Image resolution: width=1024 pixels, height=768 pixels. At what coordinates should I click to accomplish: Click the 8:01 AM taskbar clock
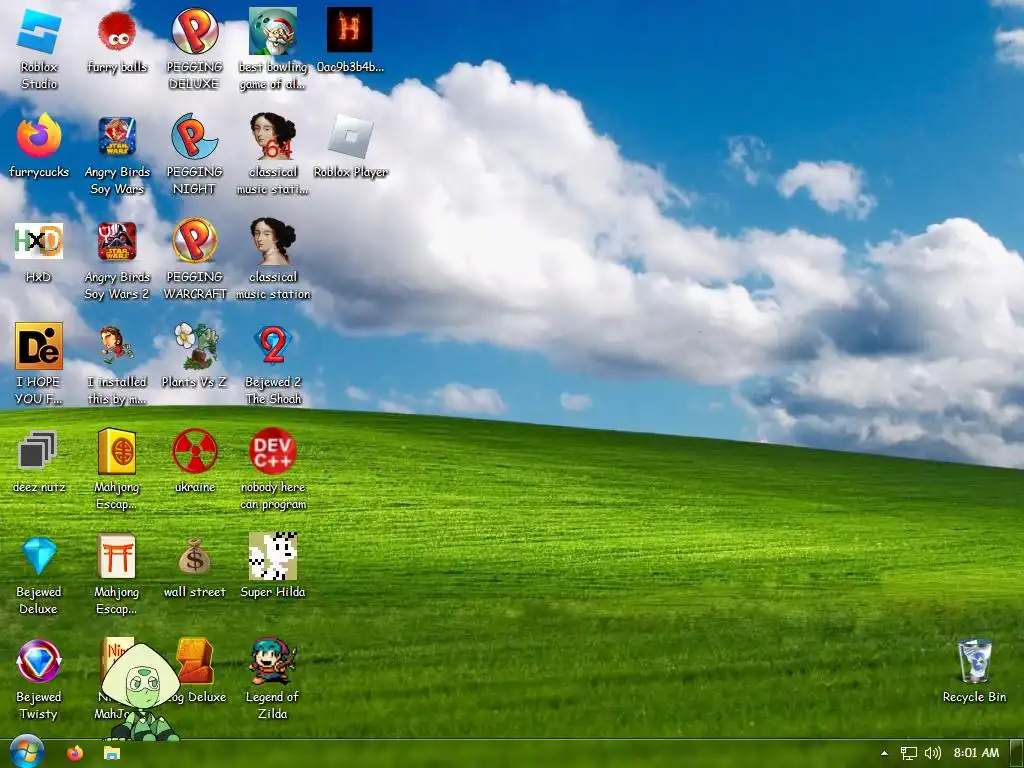click(976, 753)
